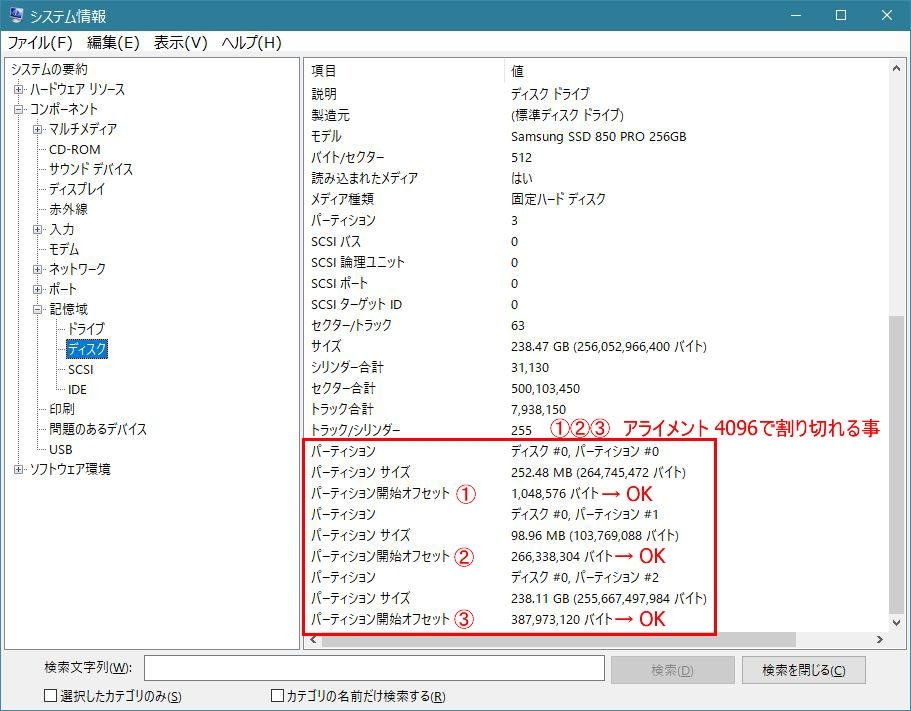
Task: Select the シリンダー合計 value 31,130
Action: (x=530, y=367)
